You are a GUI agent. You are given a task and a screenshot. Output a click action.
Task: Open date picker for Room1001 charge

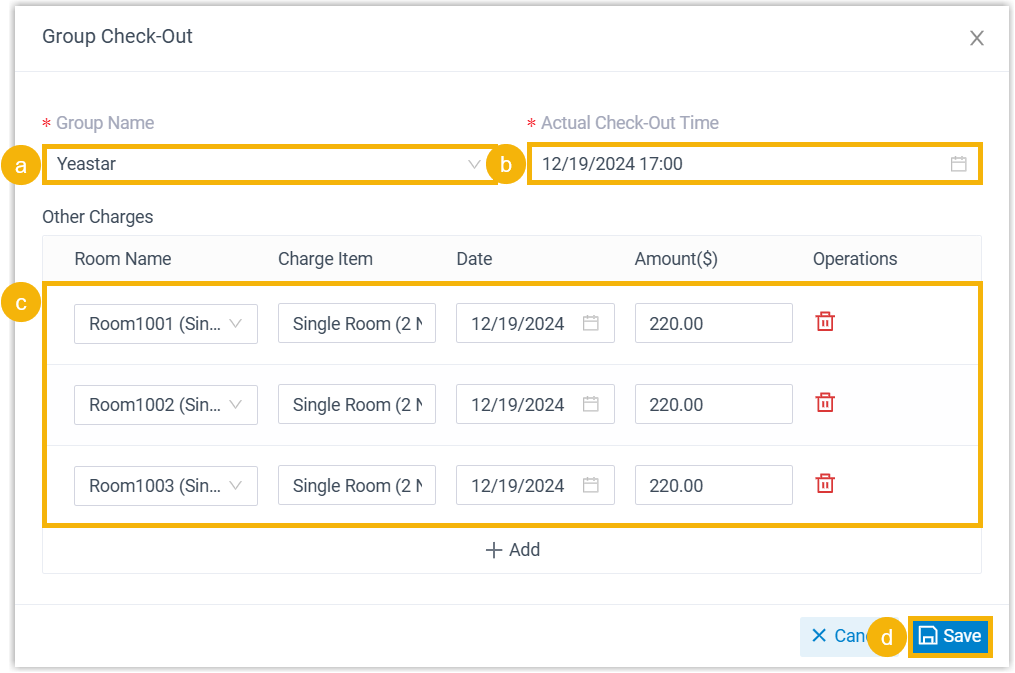pos(590,324)
